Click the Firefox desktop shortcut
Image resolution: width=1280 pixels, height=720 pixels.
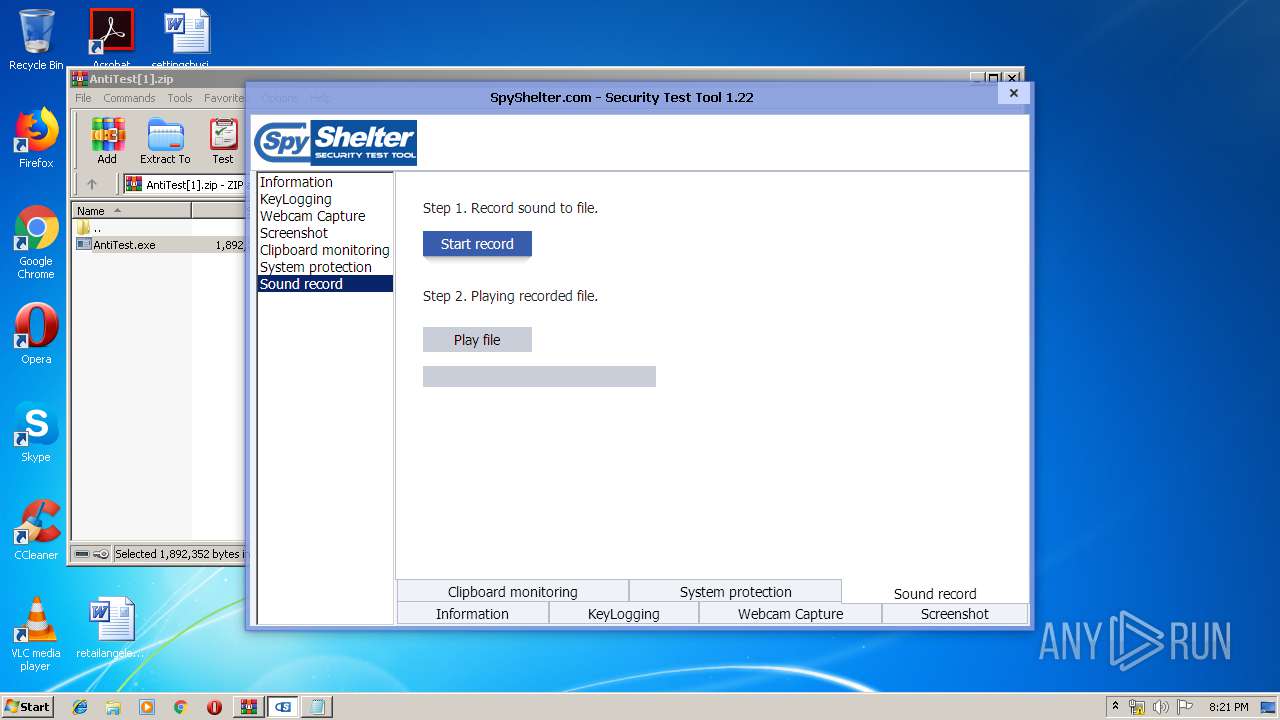[36, 138]
